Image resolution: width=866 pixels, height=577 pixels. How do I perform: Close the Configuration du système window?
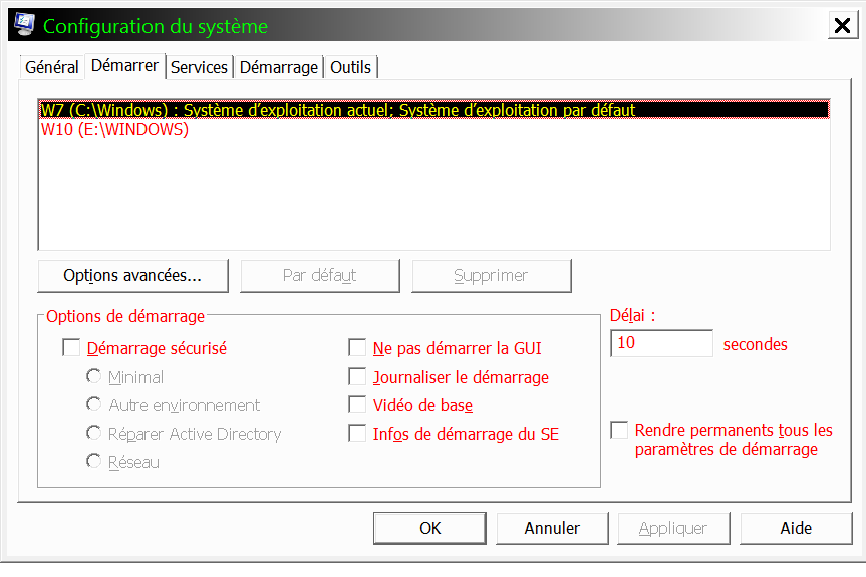click(x=842, y=25)
